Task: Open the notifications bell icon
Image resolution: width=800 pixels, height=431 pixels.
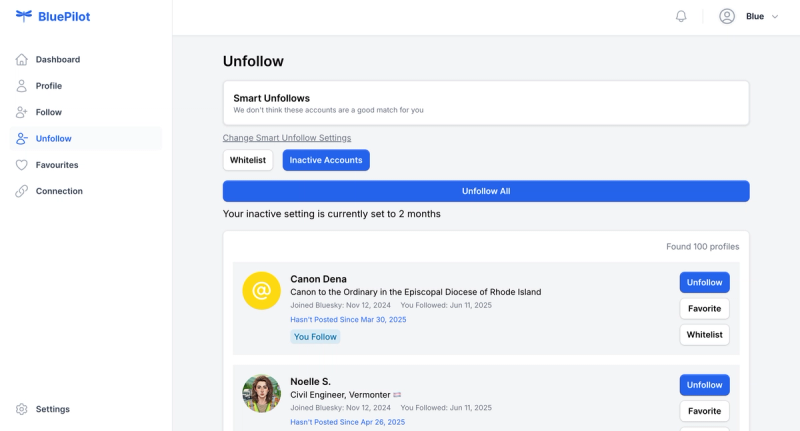Action: click(681, 16)
